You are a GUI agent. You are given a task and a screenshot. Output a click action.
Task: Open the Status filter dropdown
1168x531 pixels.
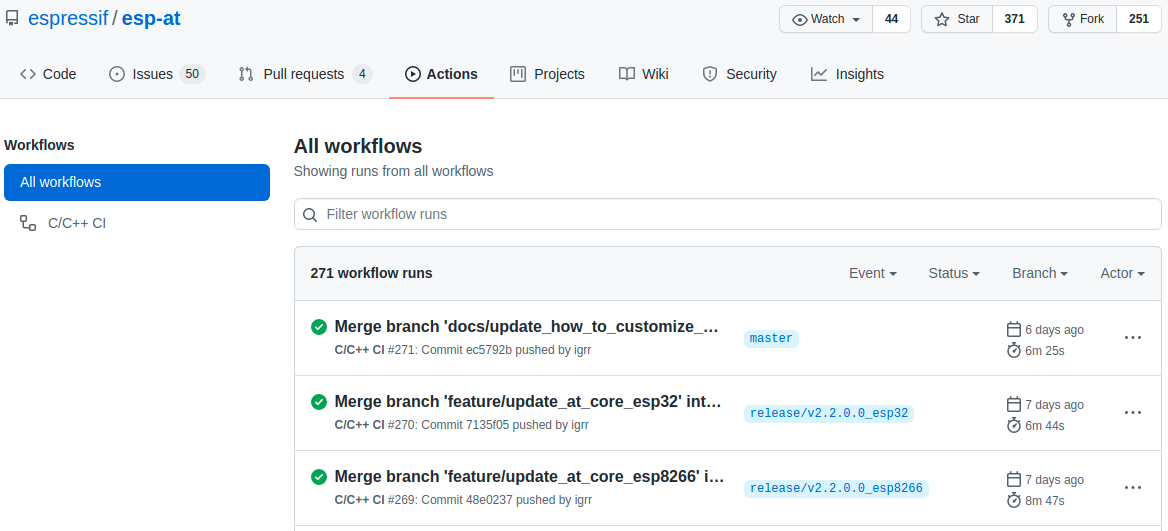click(953, 273)
